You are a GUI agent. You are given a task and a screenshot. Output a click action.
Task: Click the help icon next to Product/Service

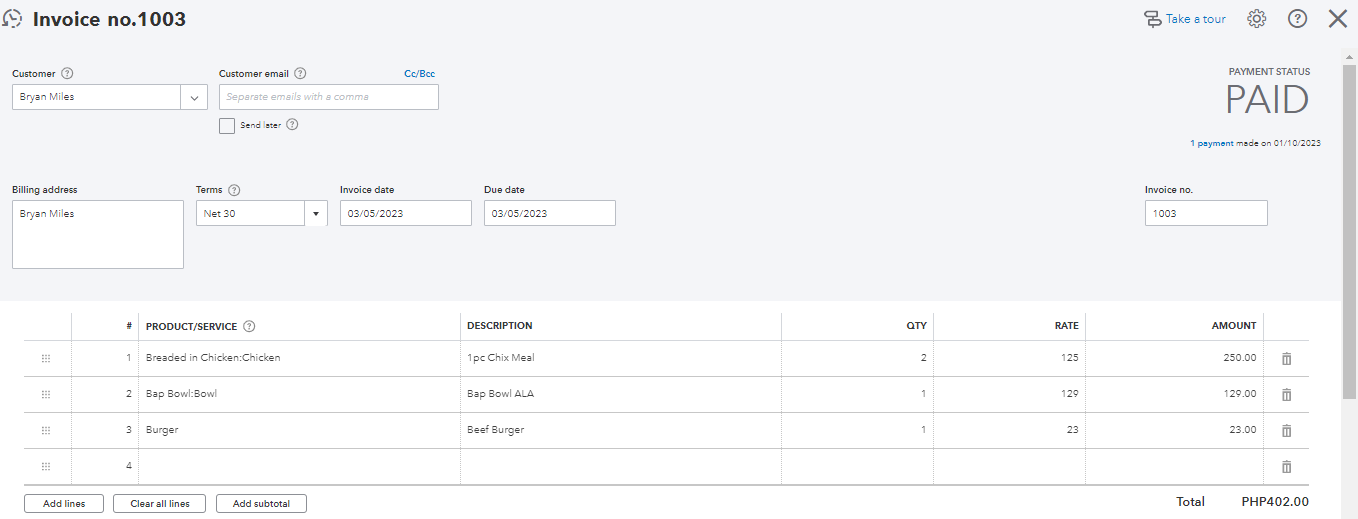(249, 326)
